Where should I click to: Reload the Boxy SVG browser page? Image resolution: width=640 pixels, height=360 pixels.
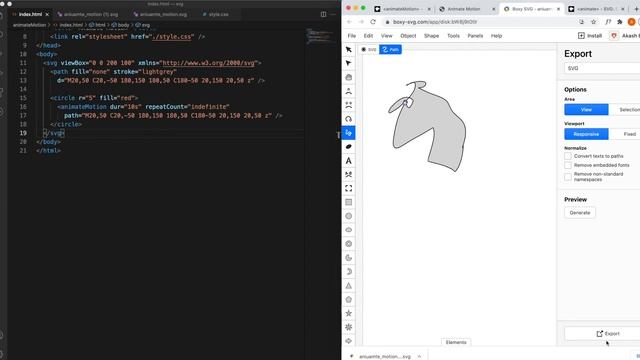(373, 22)
